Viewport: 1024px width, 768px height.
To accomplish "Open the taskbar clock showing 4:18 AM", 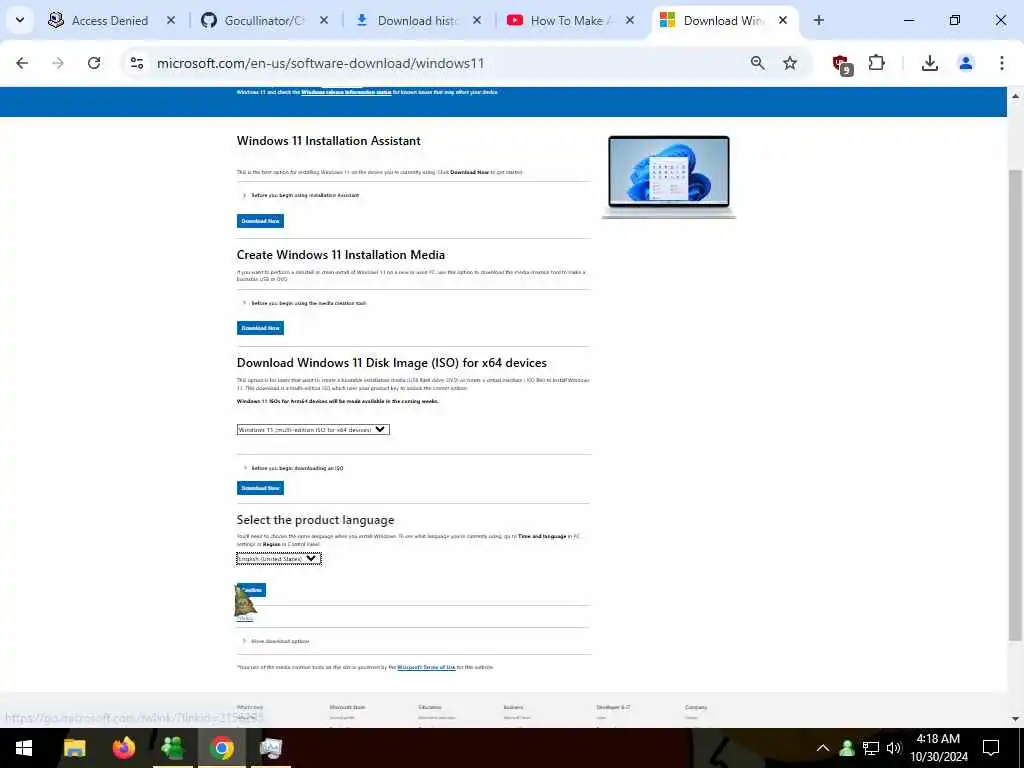I will (938, 748).
